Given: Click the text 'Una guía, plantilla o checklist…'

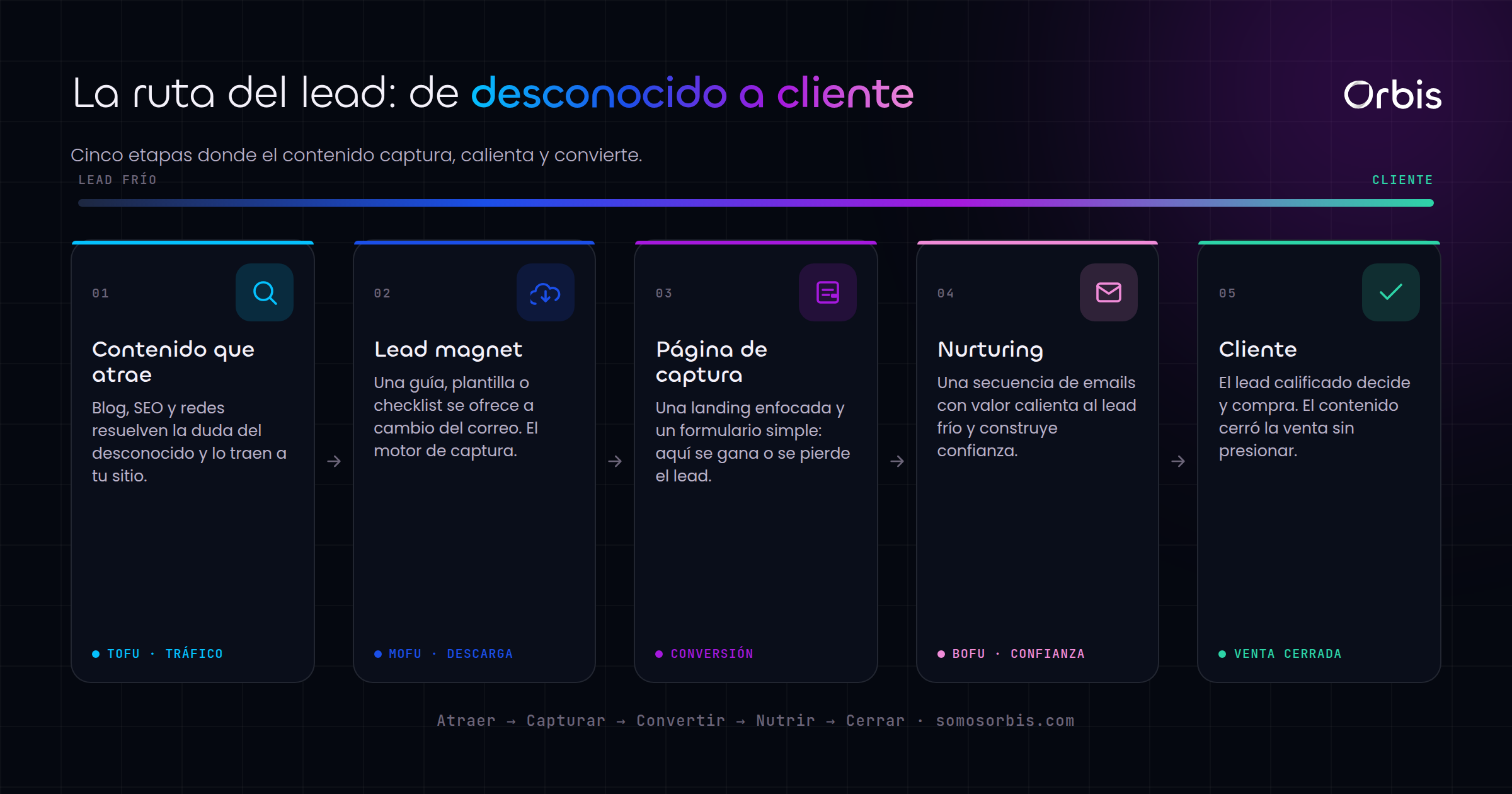Looking at the screenshot, I should pos(456,417).
